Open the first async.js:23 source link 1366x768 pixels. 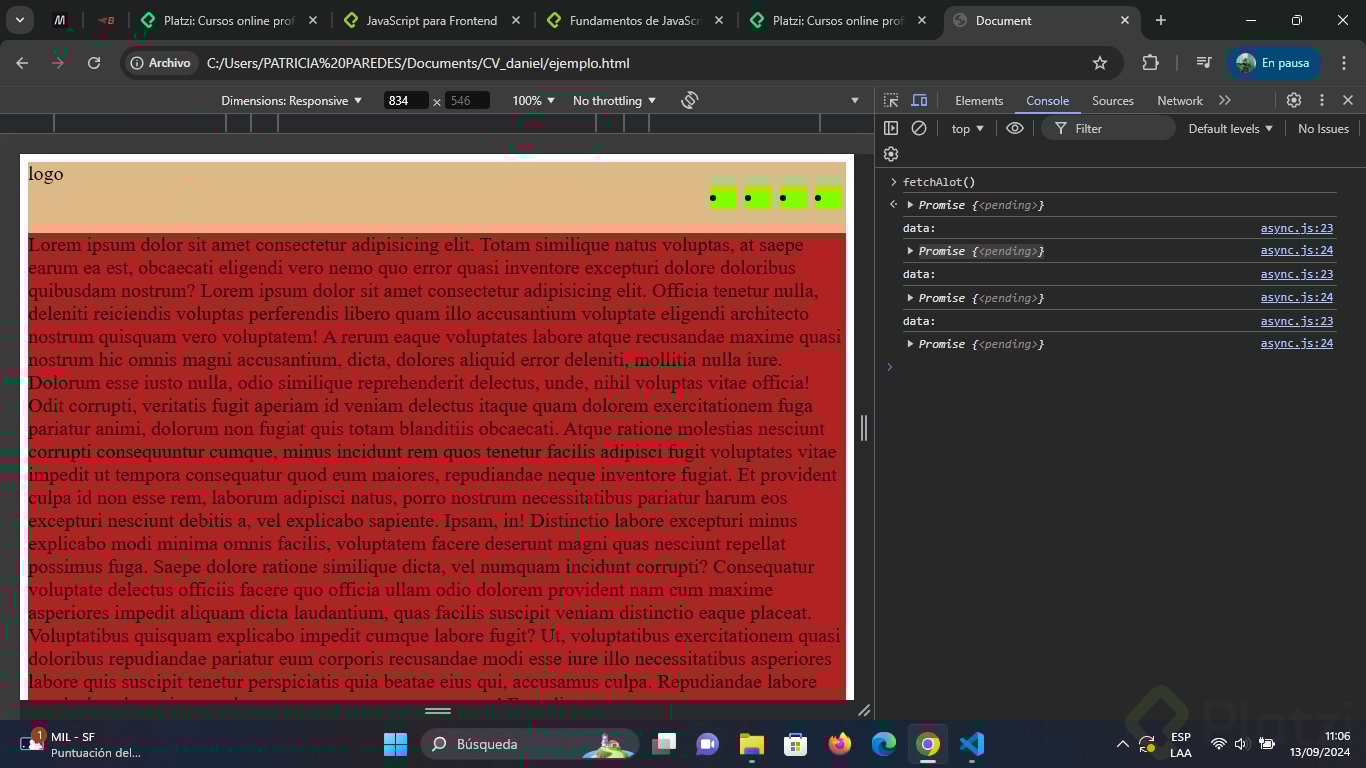coord(1297,228)
